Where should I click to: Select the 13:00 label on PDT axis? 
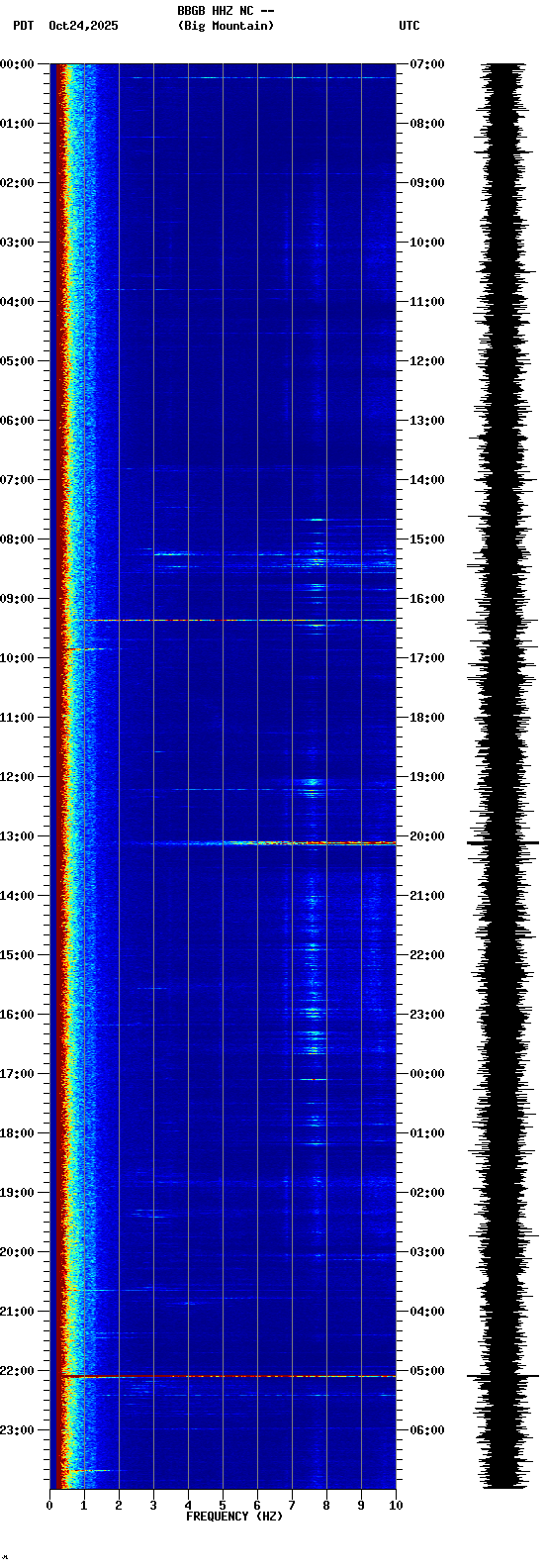pos(17,836)
